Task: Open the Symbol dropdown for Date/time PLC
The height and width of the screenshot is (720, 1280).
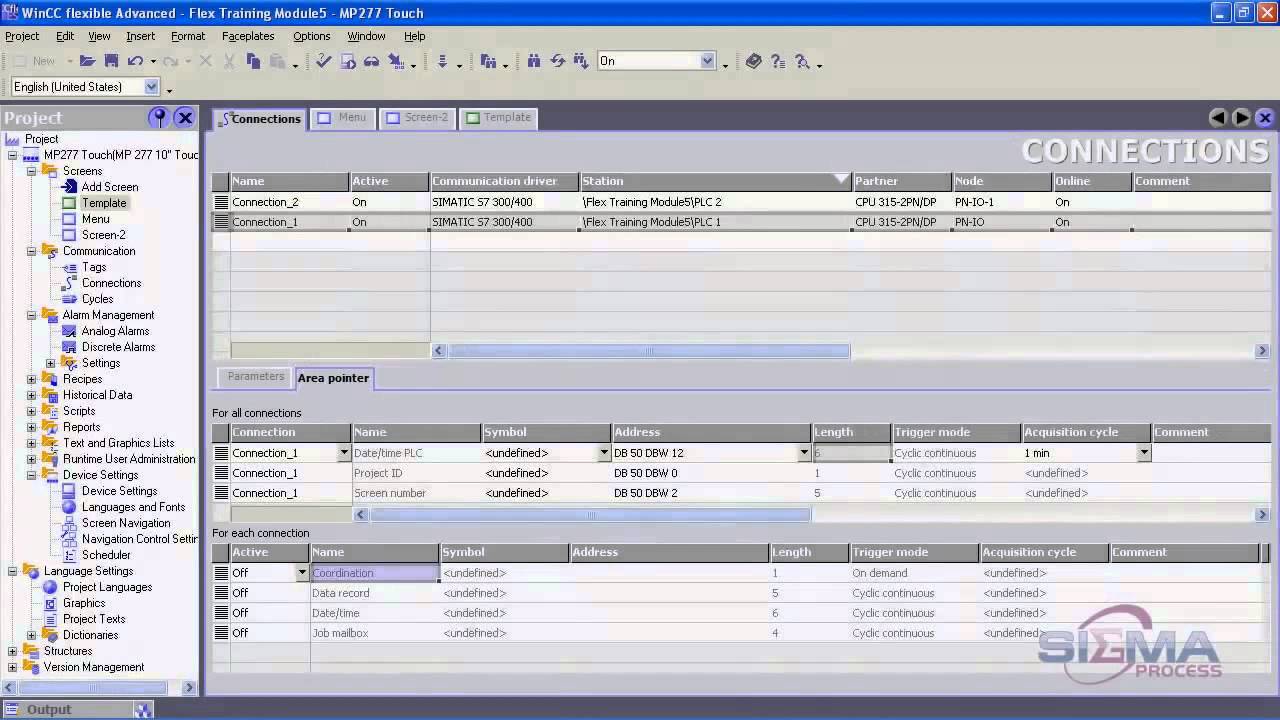Action: click(604, 453)
